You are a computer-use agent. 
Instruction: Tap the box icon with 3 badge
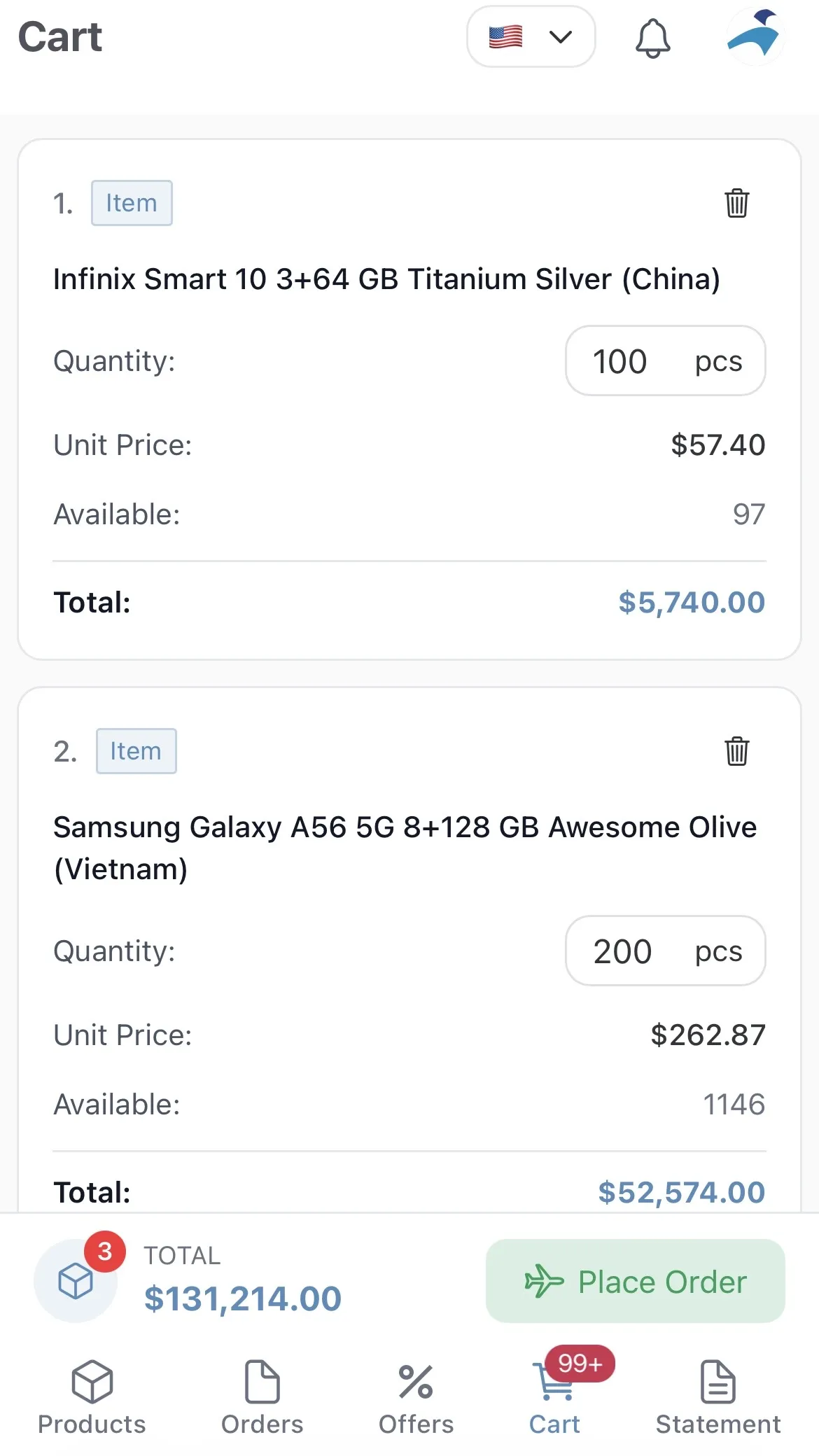(x=76, y=1281)
